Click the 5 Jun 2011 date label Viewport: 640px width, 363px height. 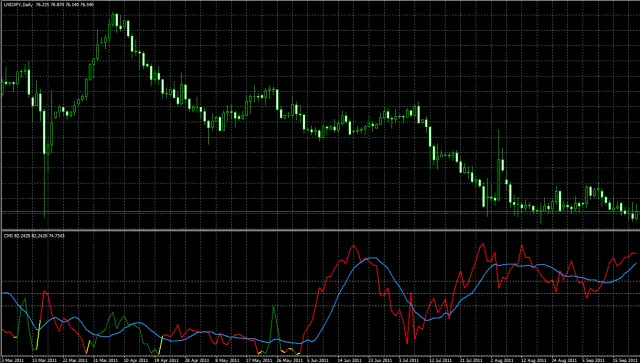[x=318, y=360]
